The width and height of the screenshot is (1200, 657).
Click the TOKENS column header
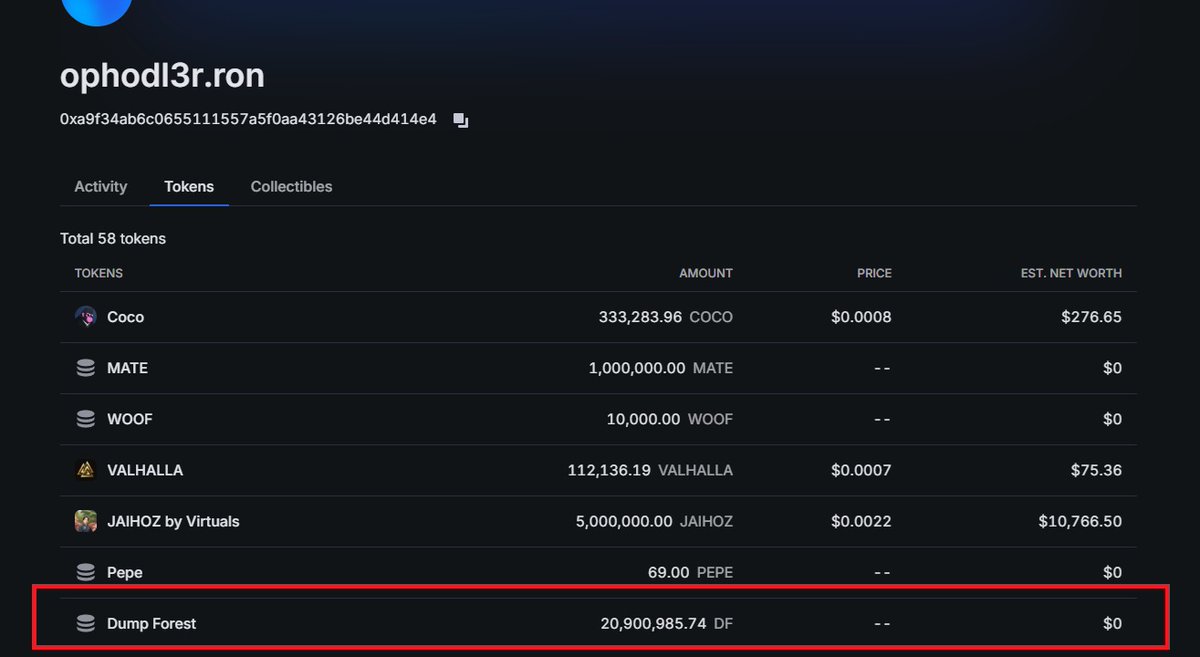(x=99, y=273)
